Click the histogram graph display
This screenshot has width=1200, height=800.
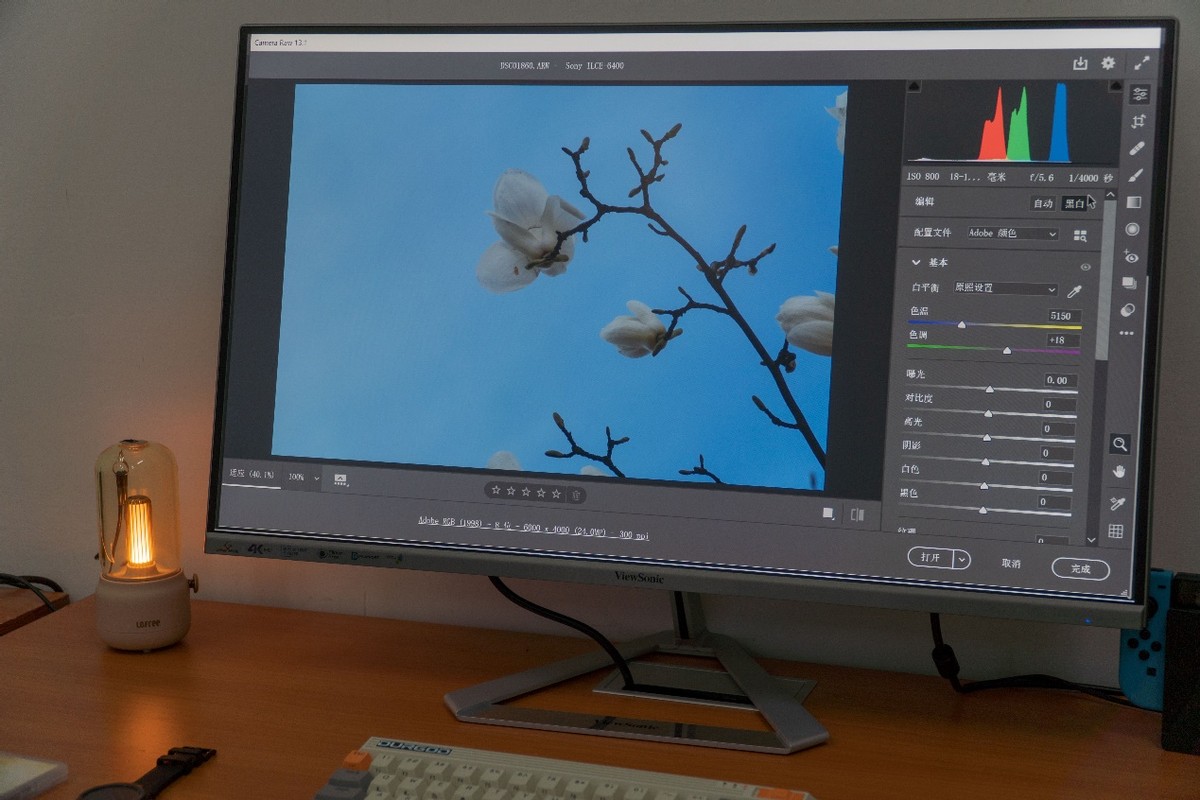(1013, 122)
